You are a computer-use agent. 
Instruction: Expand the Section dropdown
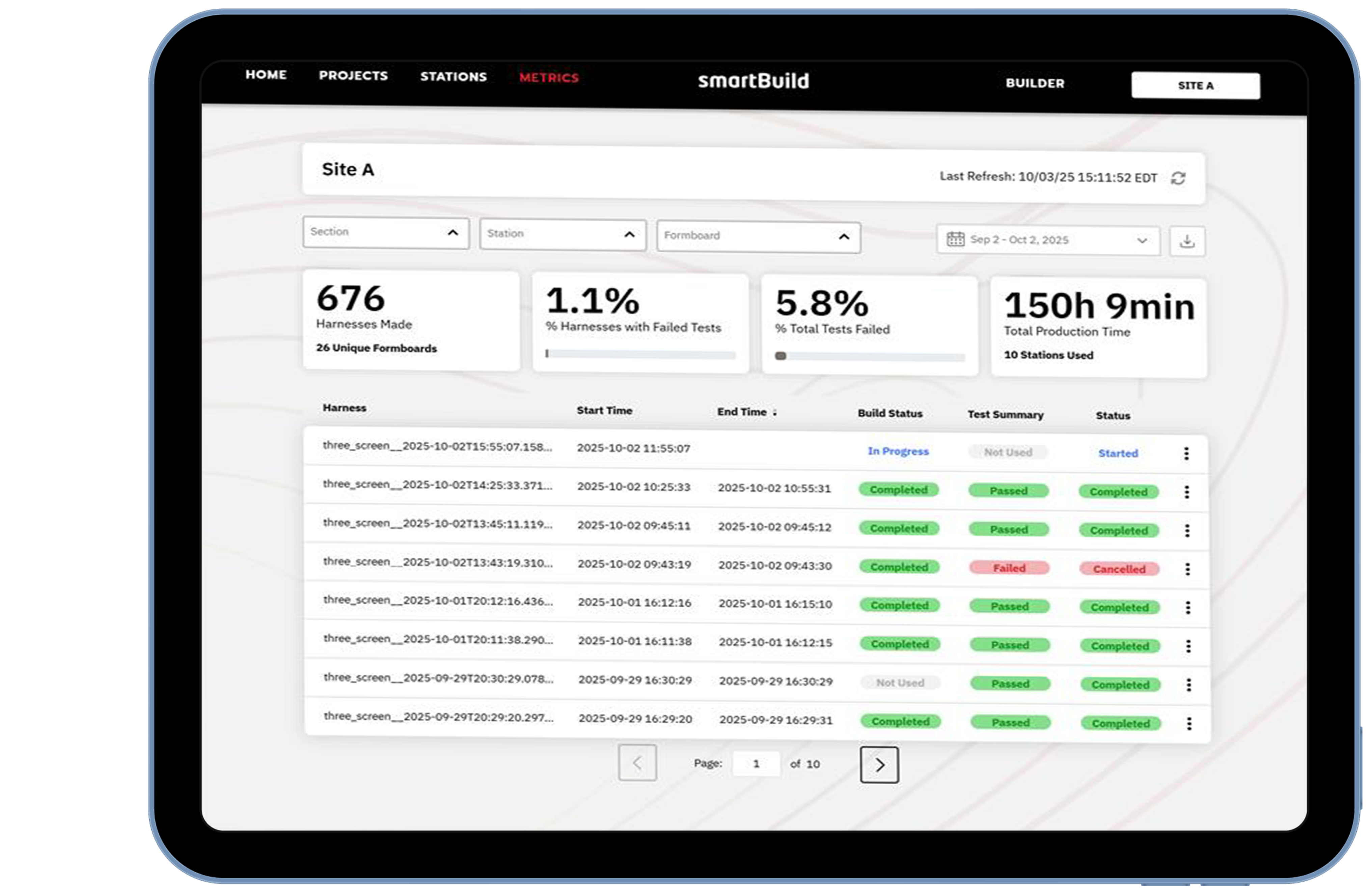pos(453,233)
